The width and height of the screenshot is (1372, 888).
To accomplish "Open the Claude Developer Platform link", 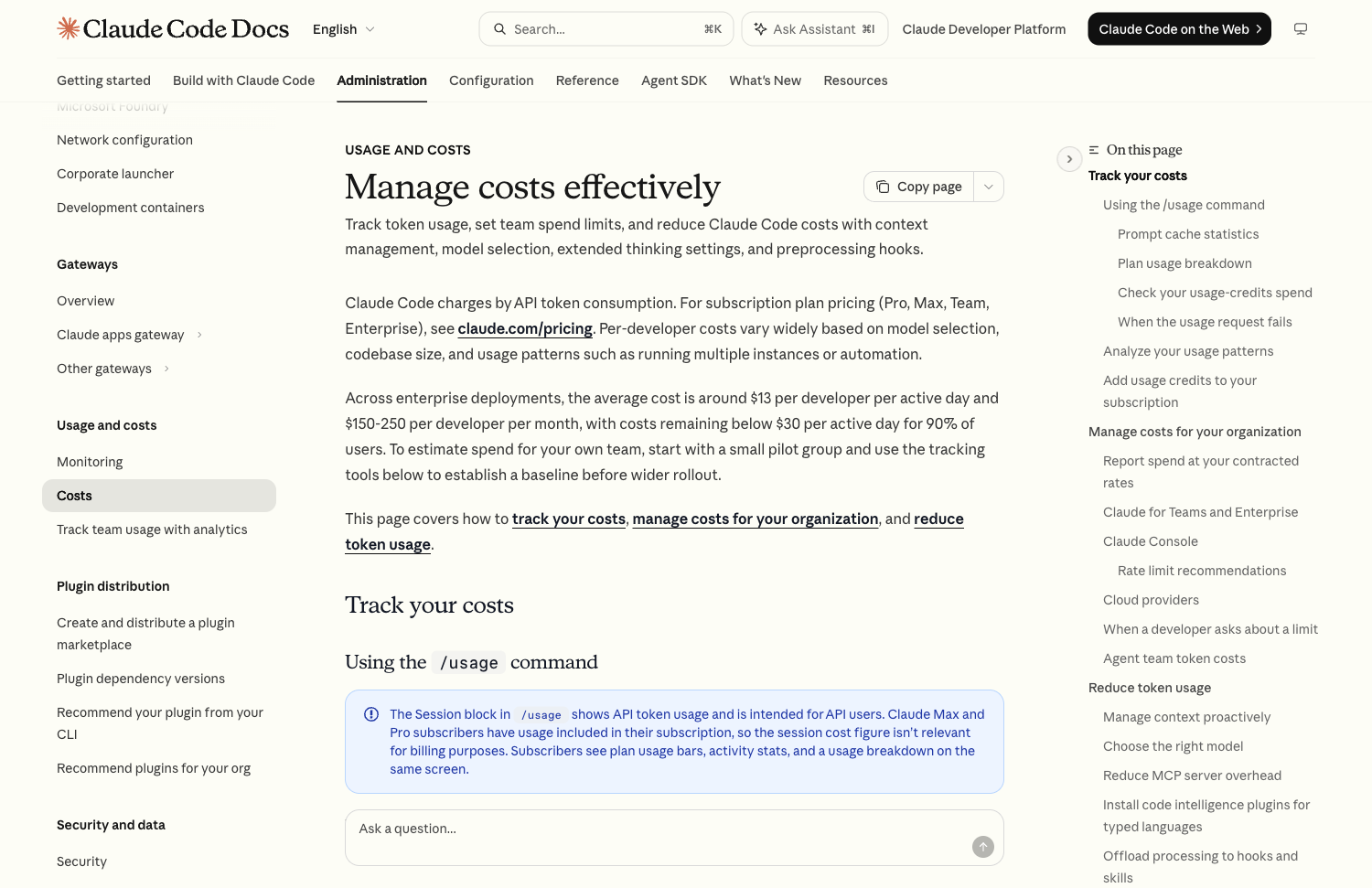I will [x=984, y=29].
